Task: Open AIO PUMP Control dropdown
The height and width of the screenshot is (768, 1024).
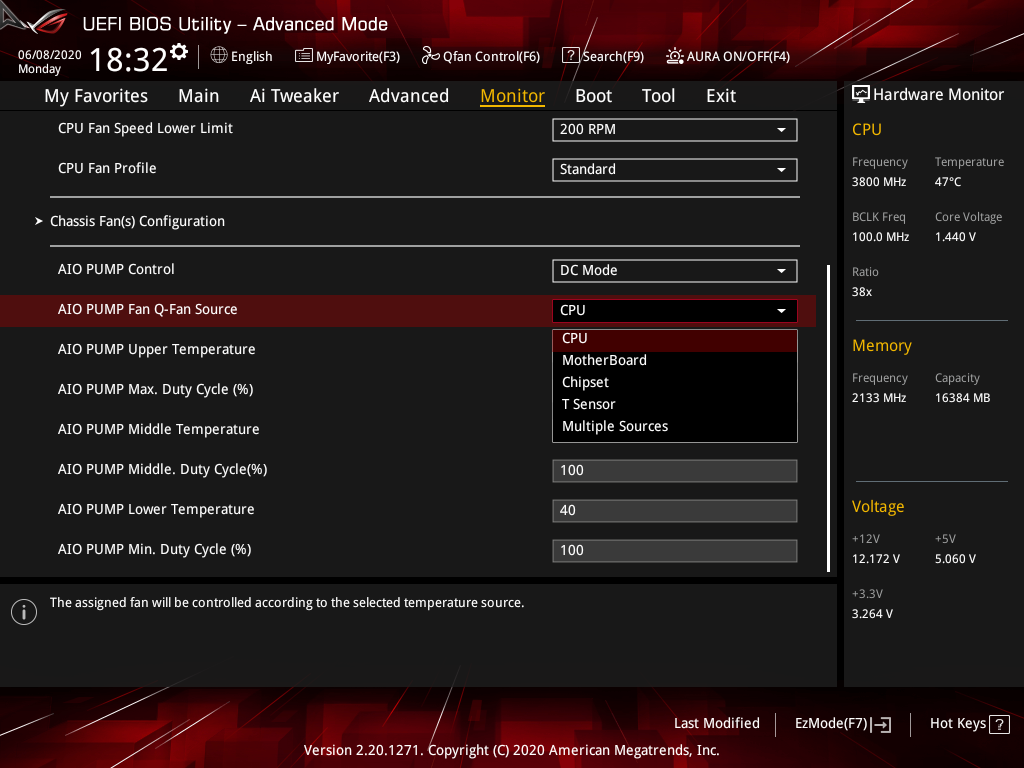Action: 675,270
